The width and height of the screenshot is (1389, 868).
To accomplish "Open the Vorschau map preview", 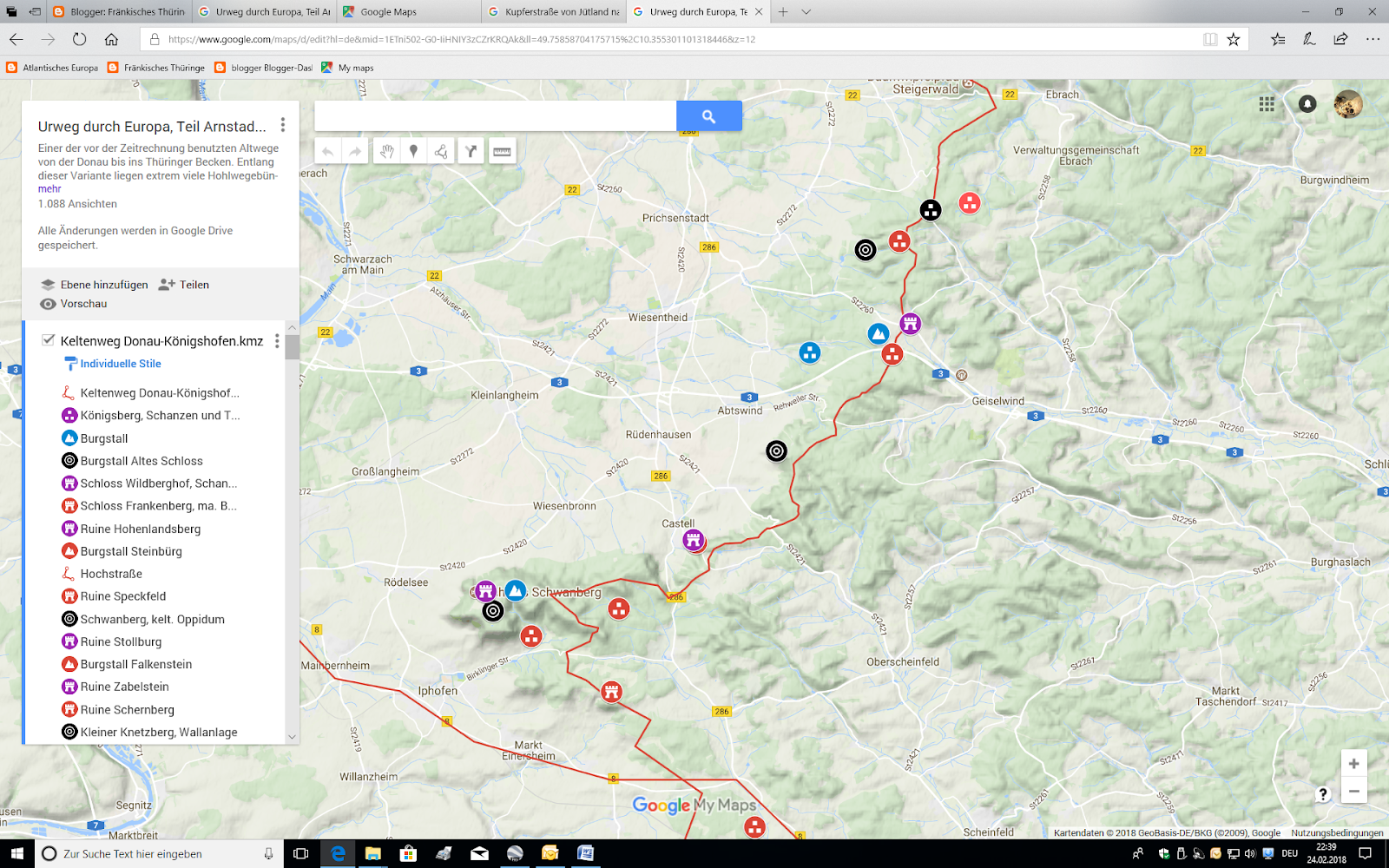I will point(74,304).
